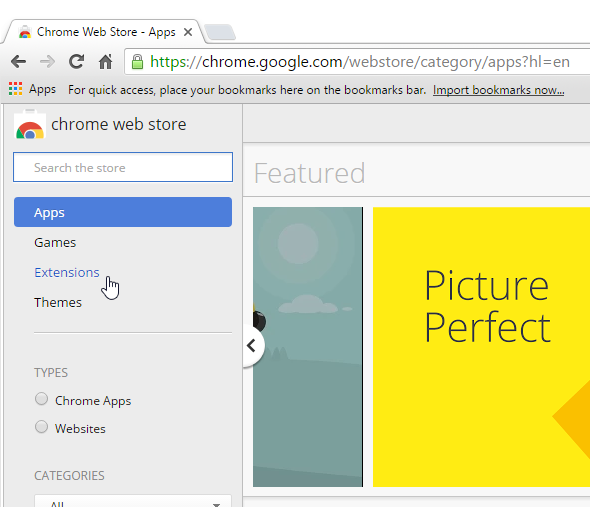The image size is (590, 507).
Task: Close the Chrome Web Store tab
Action: click(188, 32)
